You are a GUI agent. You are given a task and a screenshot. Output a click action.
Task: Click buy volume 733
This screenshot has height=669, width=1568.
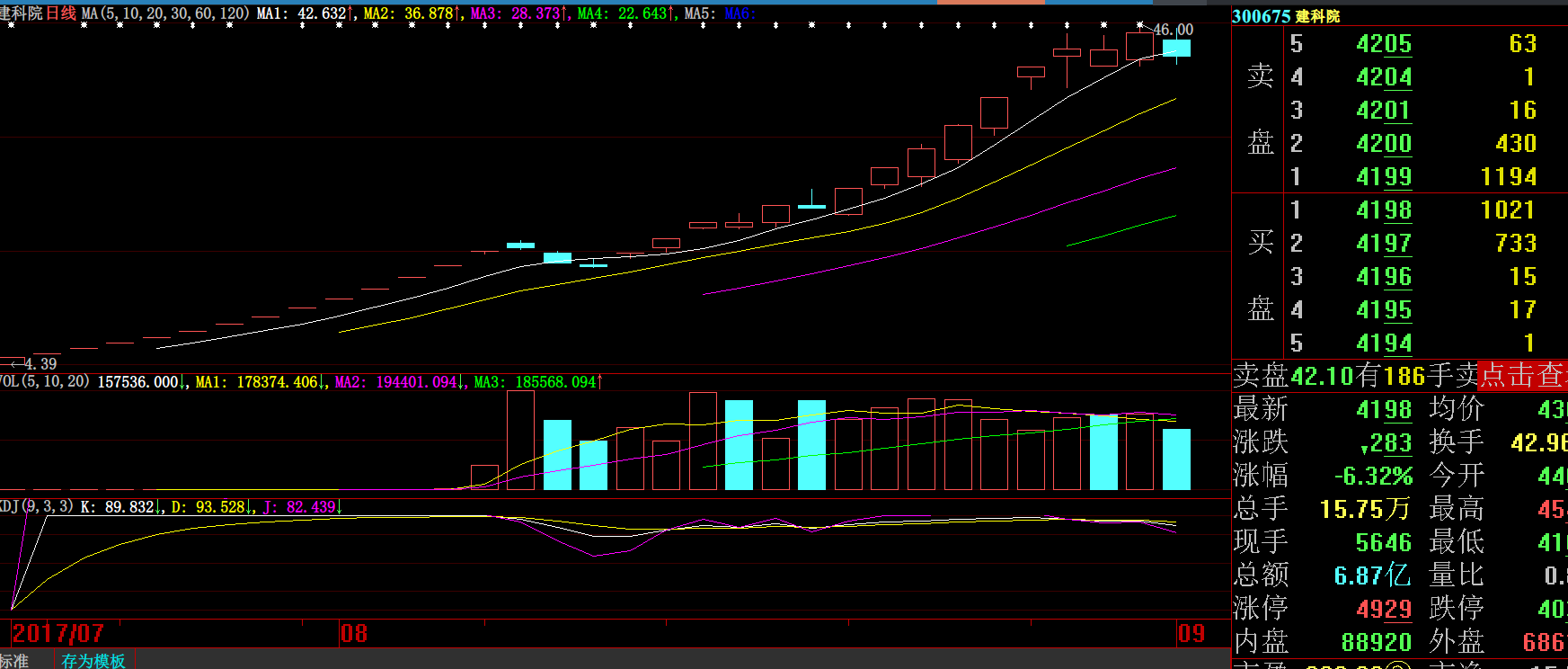[x=1516, y=244]
